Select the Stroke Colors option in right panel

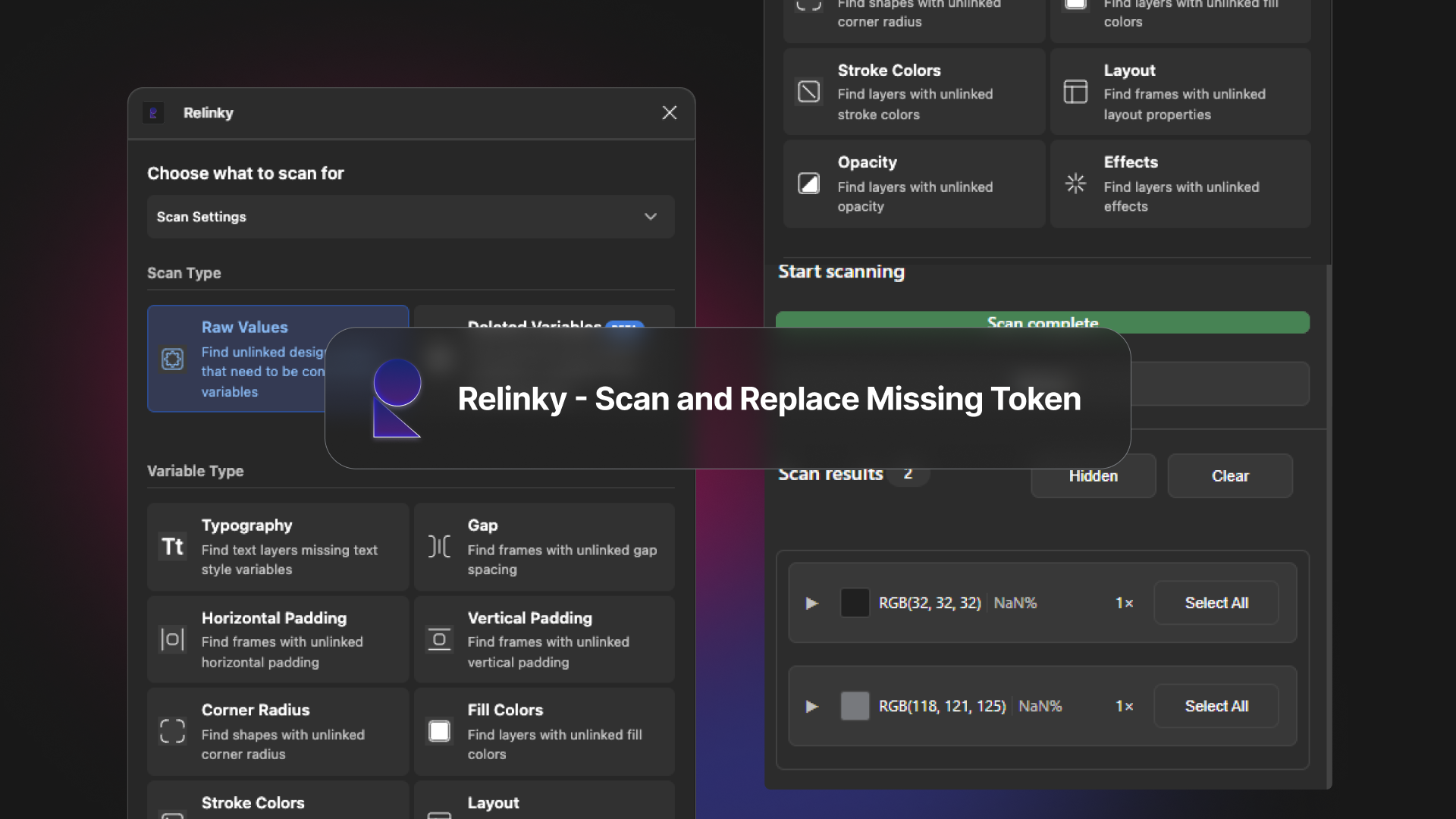(x=914, y=92)
